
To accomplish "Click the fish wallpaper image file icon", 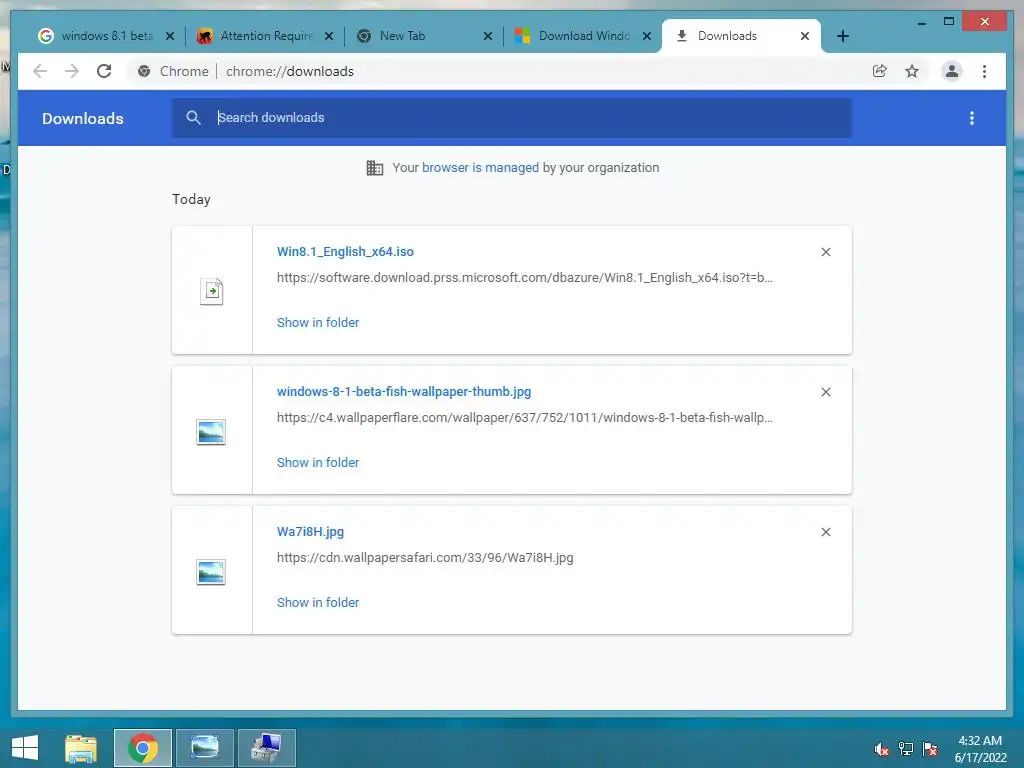I will 211,432.
